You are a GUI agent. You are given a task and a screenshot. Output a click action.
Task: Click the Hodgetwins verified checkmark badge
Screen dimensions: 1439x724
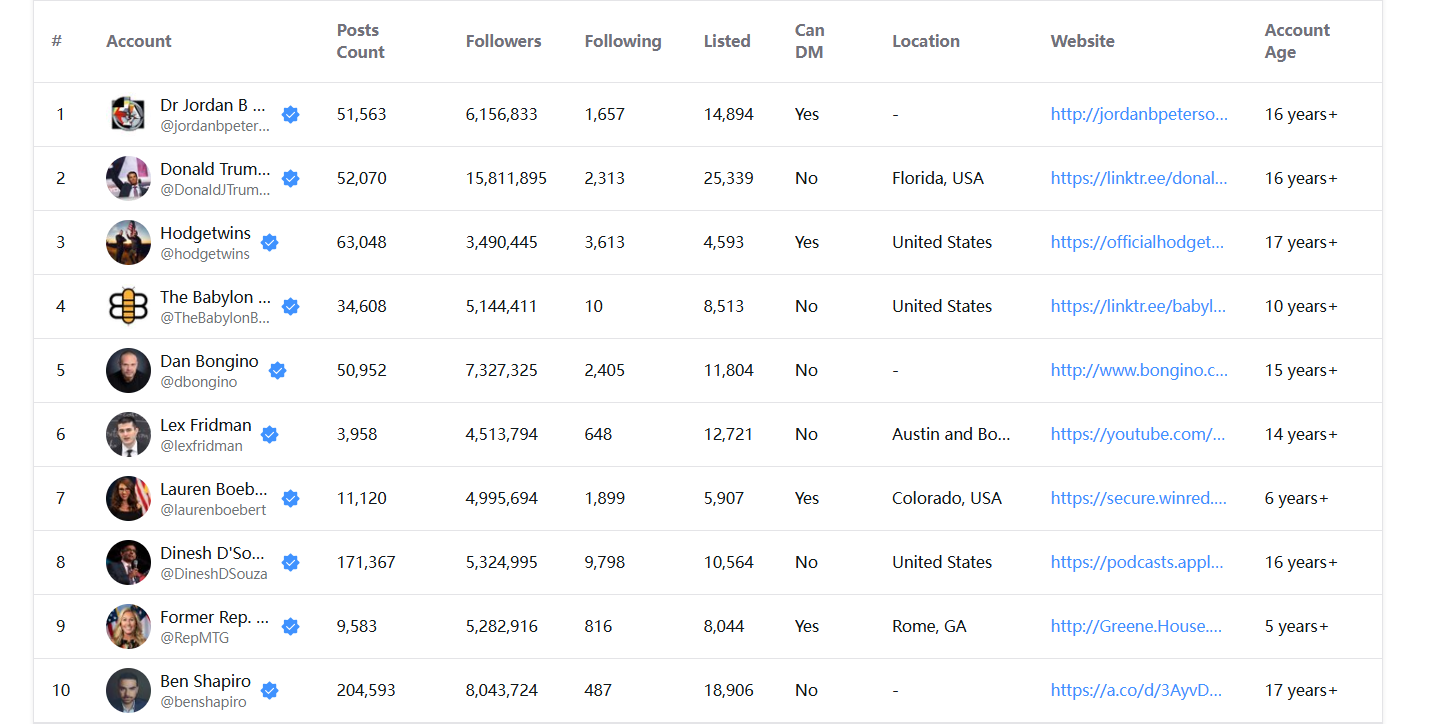tap(269, 243)
